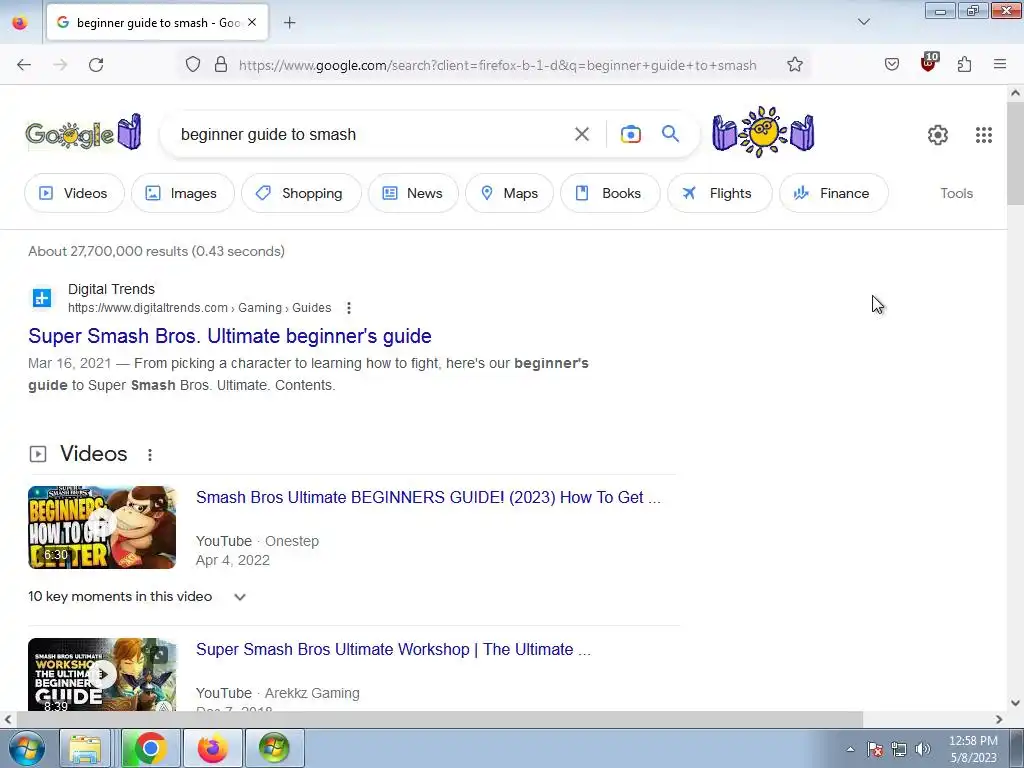This screenshot has height=768, width=1024.
Task: Click the Firefox address bar URL
Action: 498,65
